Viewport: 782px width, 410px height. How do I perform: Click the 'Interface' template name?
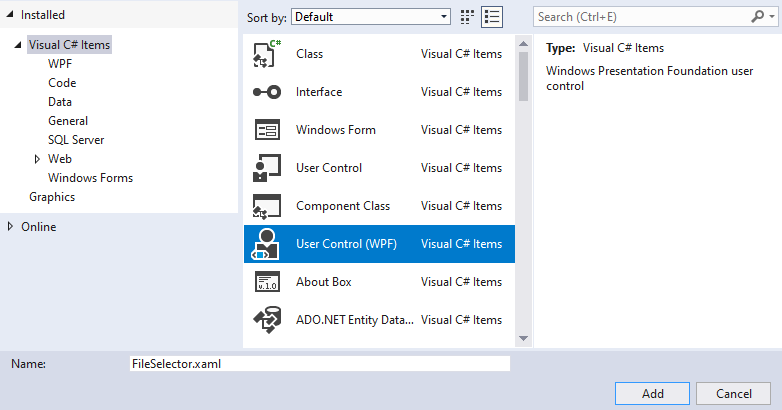pos(319,92)
